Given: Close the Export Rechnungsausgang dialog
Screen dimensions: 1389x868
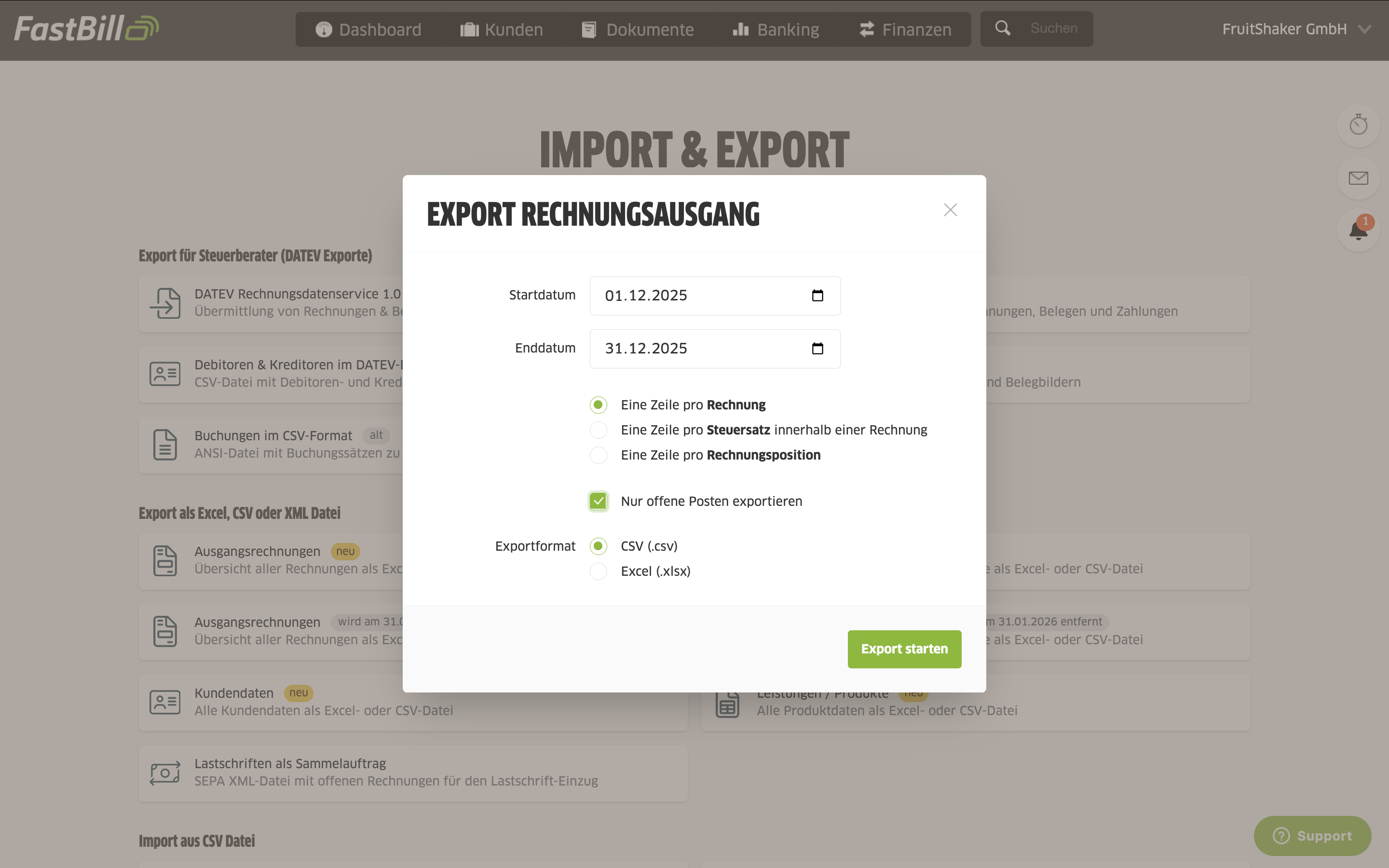Looking at the screenshot, I should click(951, 210).
